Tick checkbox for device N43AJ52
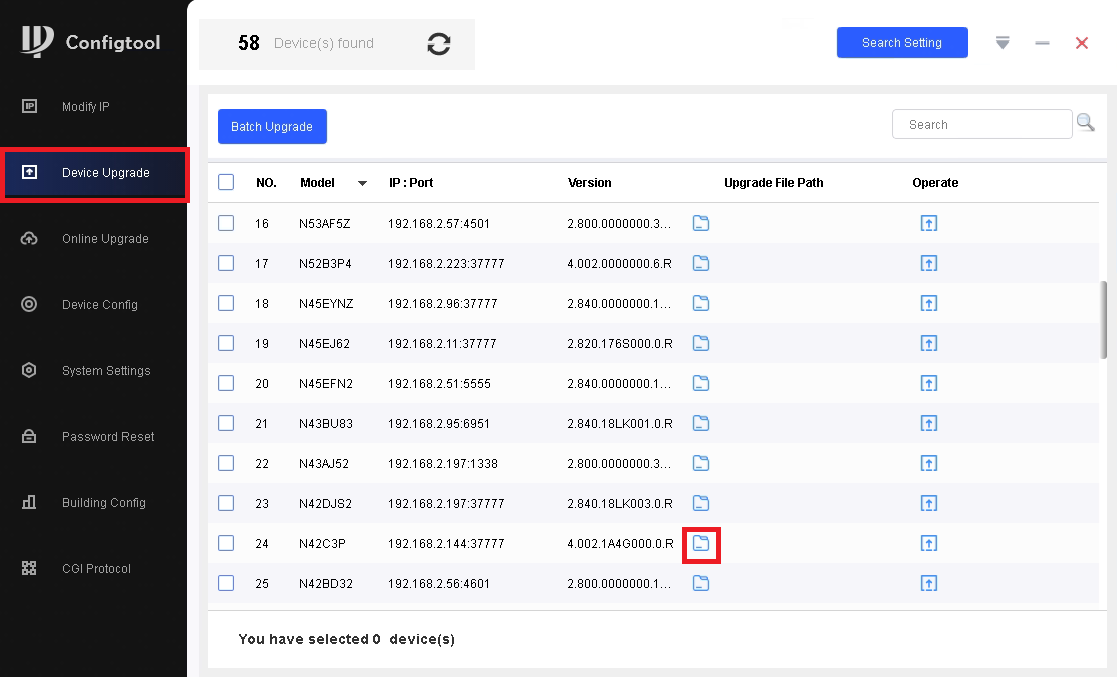Image resolution: width=1117 pixels, height=677 pixels. click(226, 463)
